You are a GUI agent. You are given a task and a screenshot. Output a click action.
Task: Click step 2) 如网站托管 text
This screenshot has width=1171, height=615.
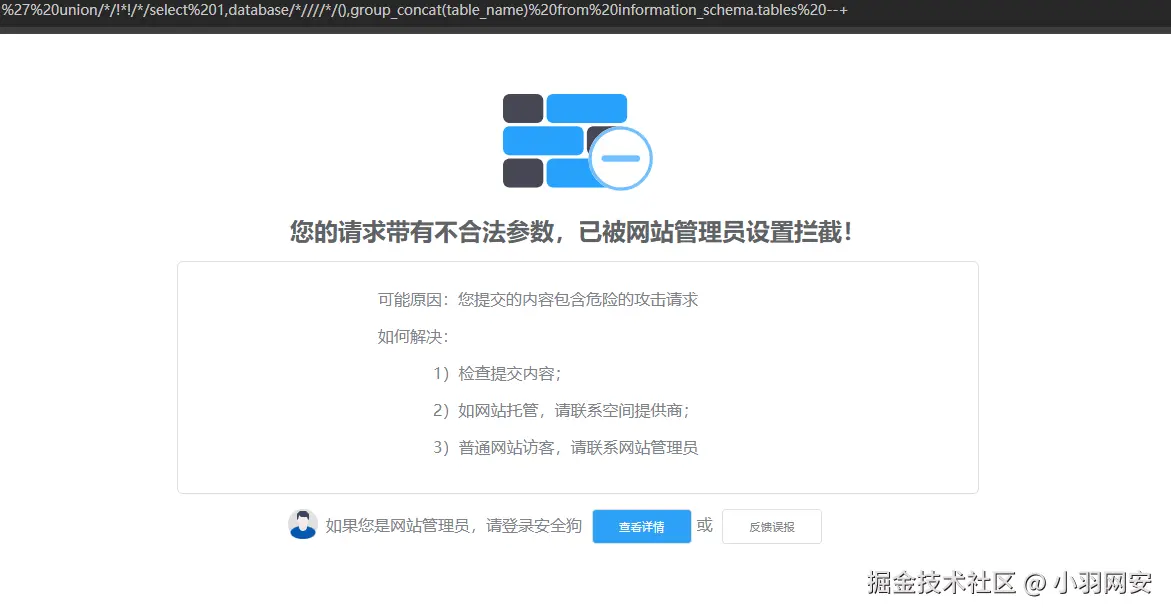[x=562, y=410]
